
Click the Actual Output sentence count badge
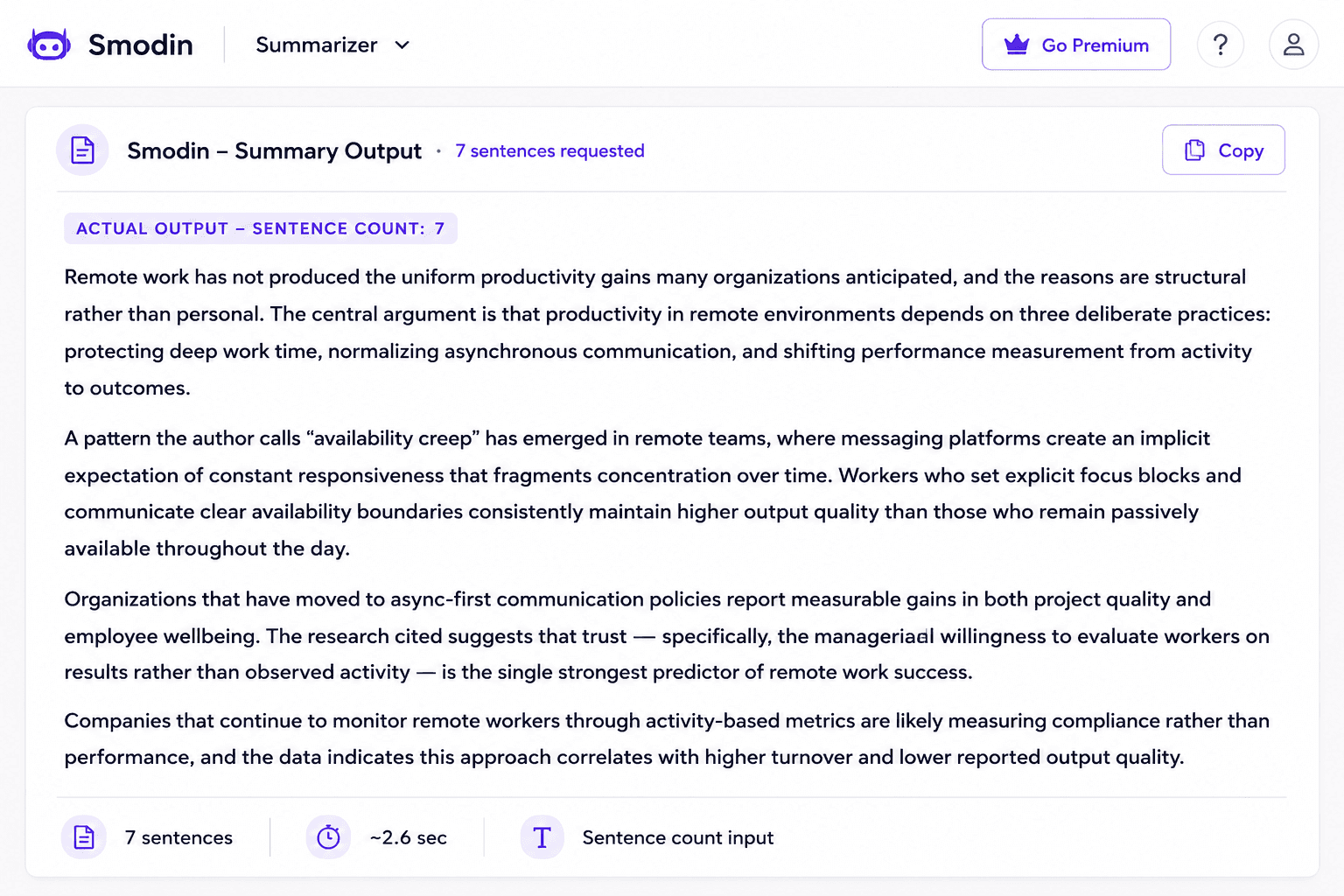pos(261,228)
